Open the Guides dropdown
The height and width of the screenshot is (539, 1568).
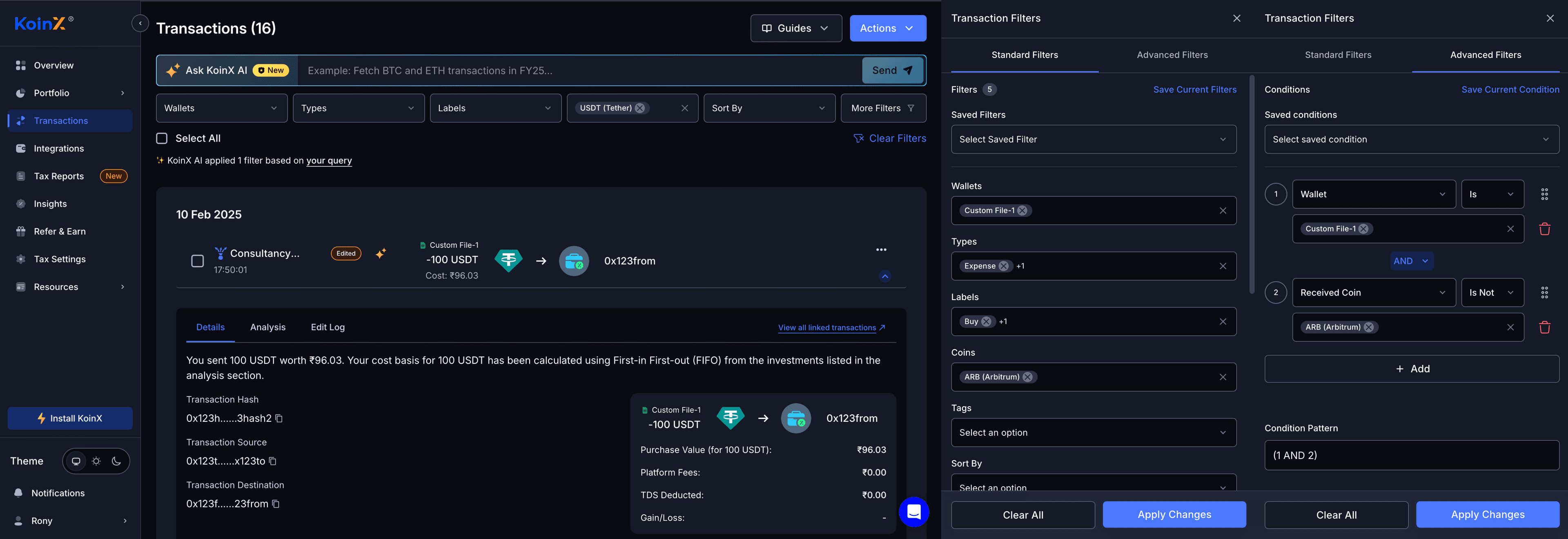(x=796, y=29)
